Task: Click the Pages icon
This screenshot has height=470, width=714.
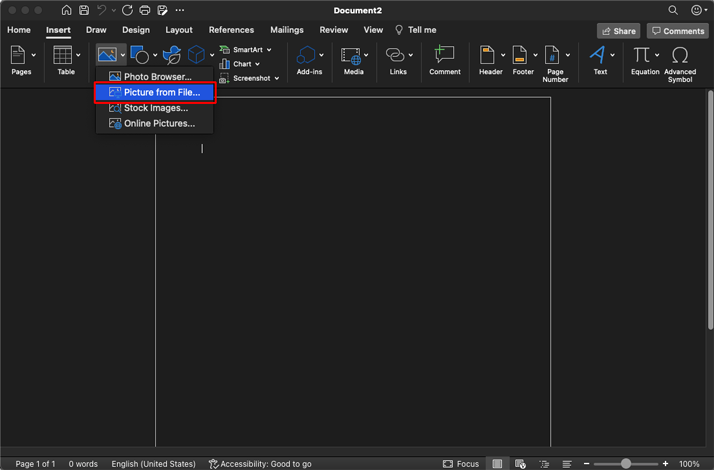Action: click(x=18, y=55)
